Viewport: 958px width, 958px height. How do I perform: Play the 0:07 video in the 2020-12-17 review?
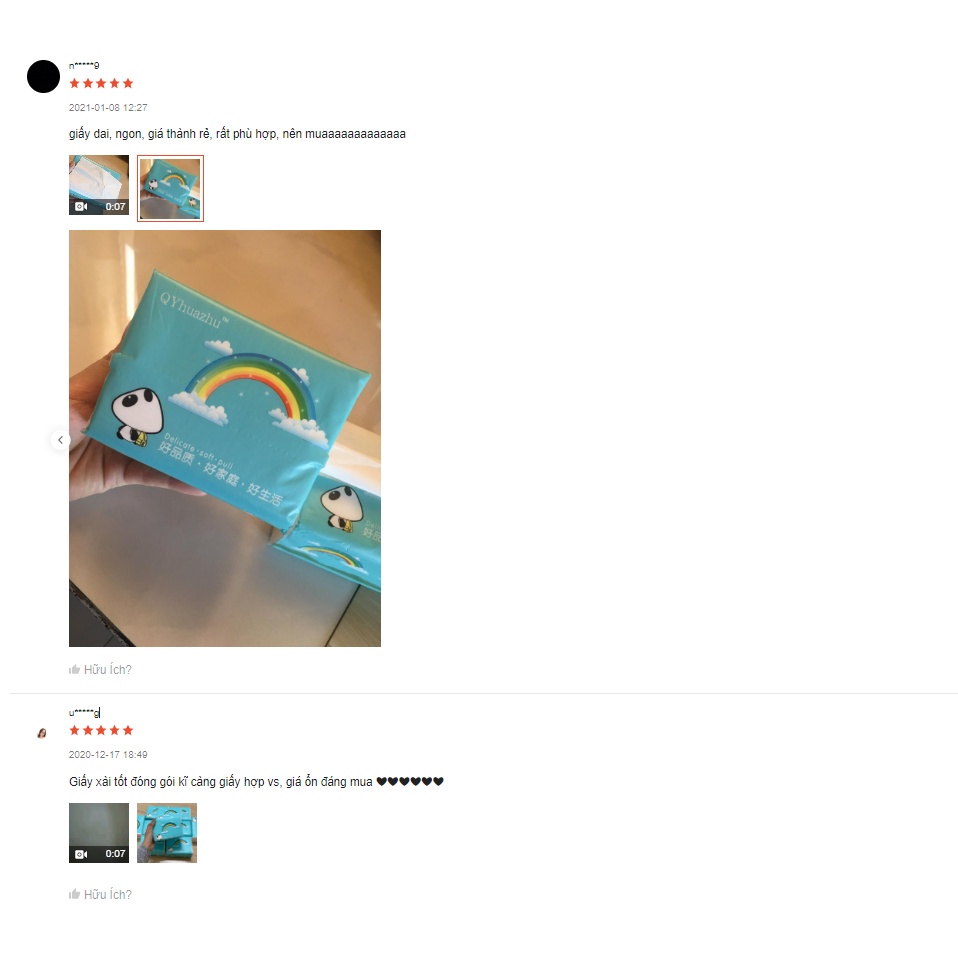pos(99,833)
